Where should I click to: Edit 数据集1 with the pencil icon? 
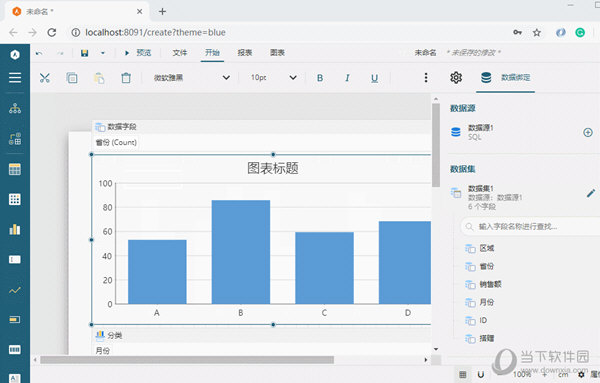point(590,194)
